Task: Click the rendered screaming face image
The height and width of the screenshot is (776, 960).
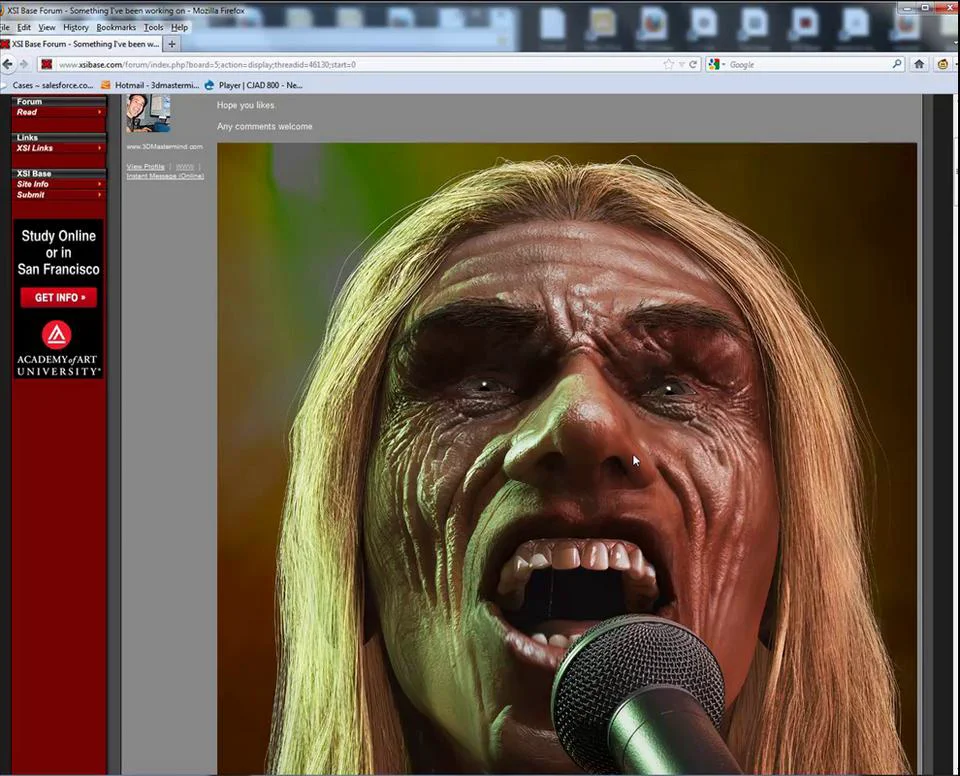Action: click(x=567, y=458)
